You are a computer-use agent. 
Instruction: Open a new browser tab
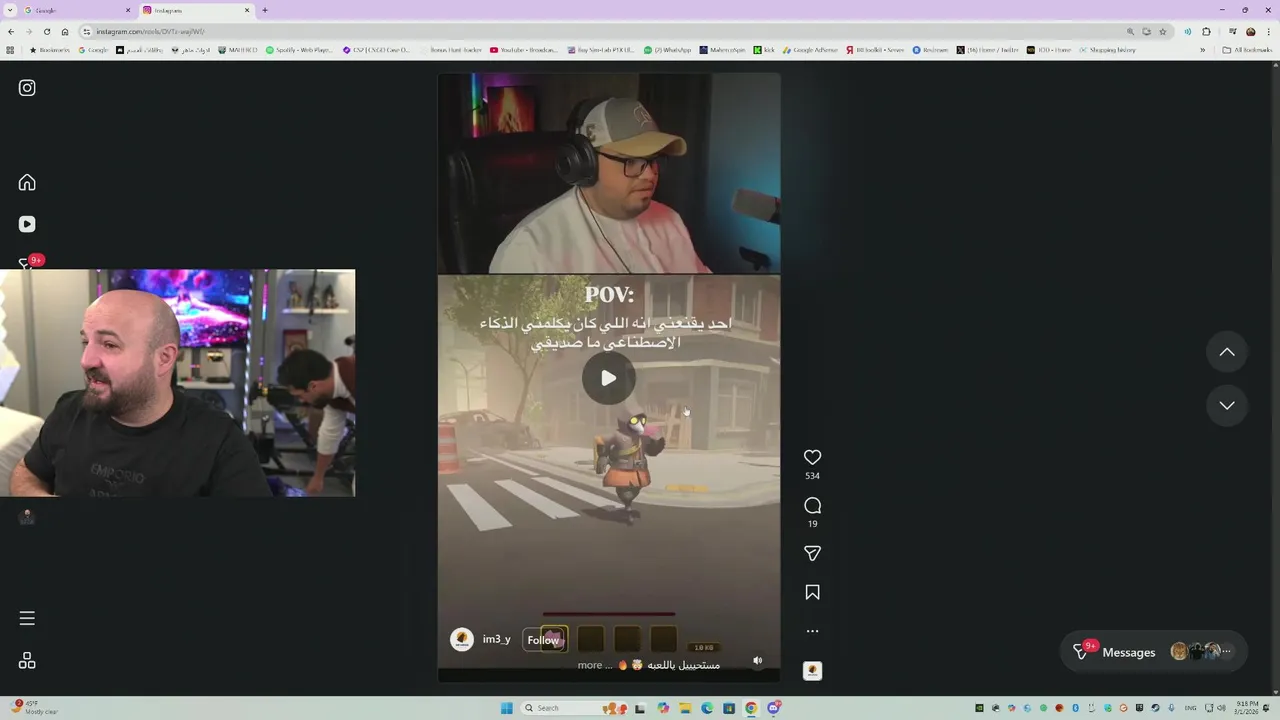(x=264, y=10)
